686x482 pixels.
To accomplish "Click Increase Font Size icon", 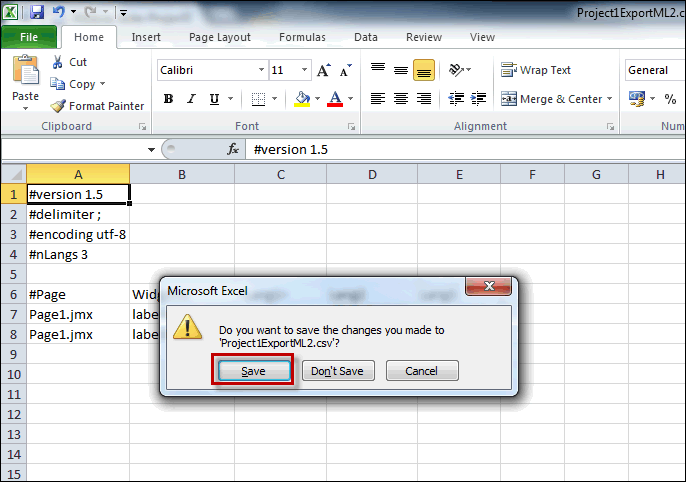I will point(324,70).
